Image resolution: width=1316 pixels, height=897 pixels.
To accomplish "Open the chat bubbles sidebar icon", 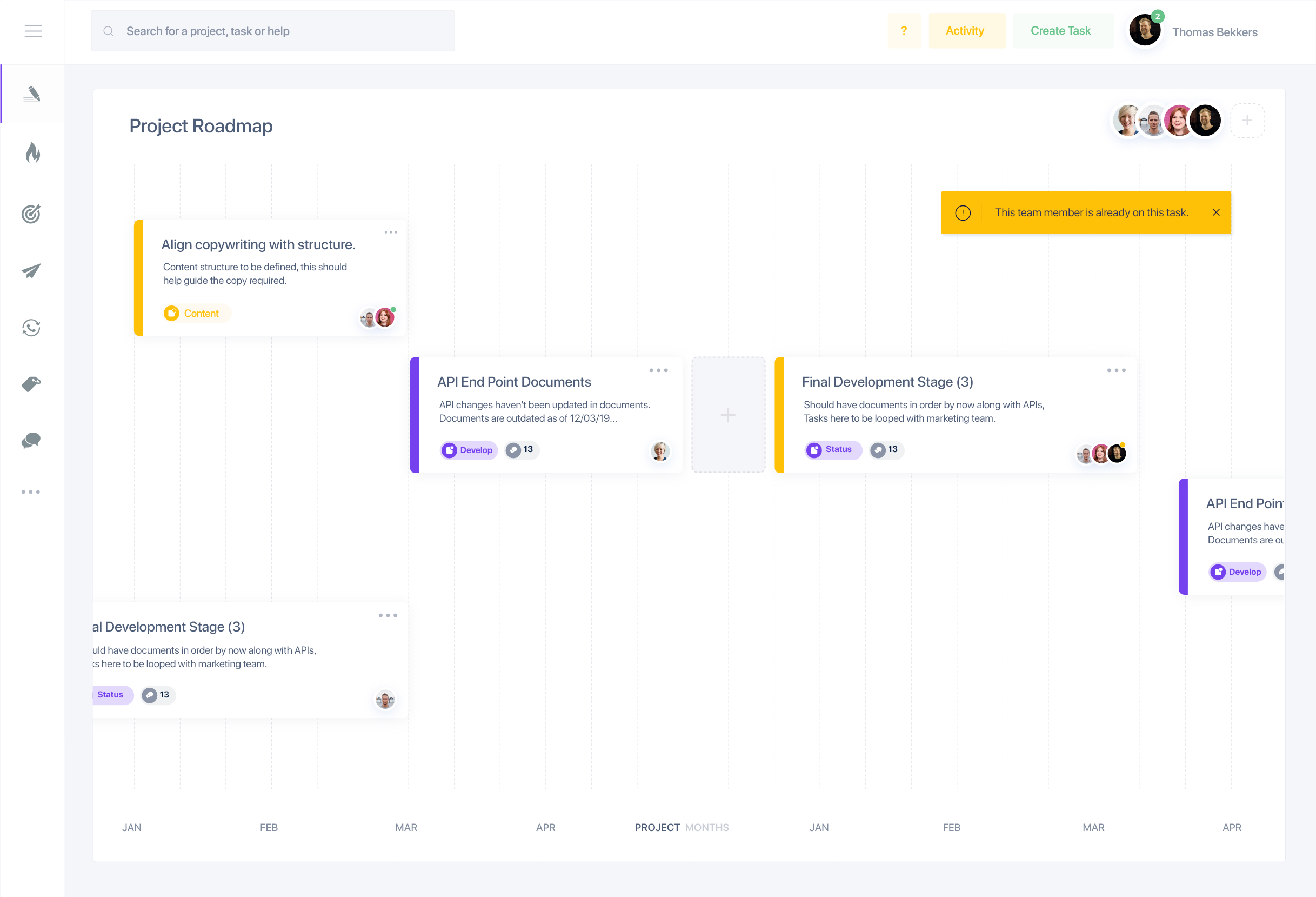I will tap(31, 440).
